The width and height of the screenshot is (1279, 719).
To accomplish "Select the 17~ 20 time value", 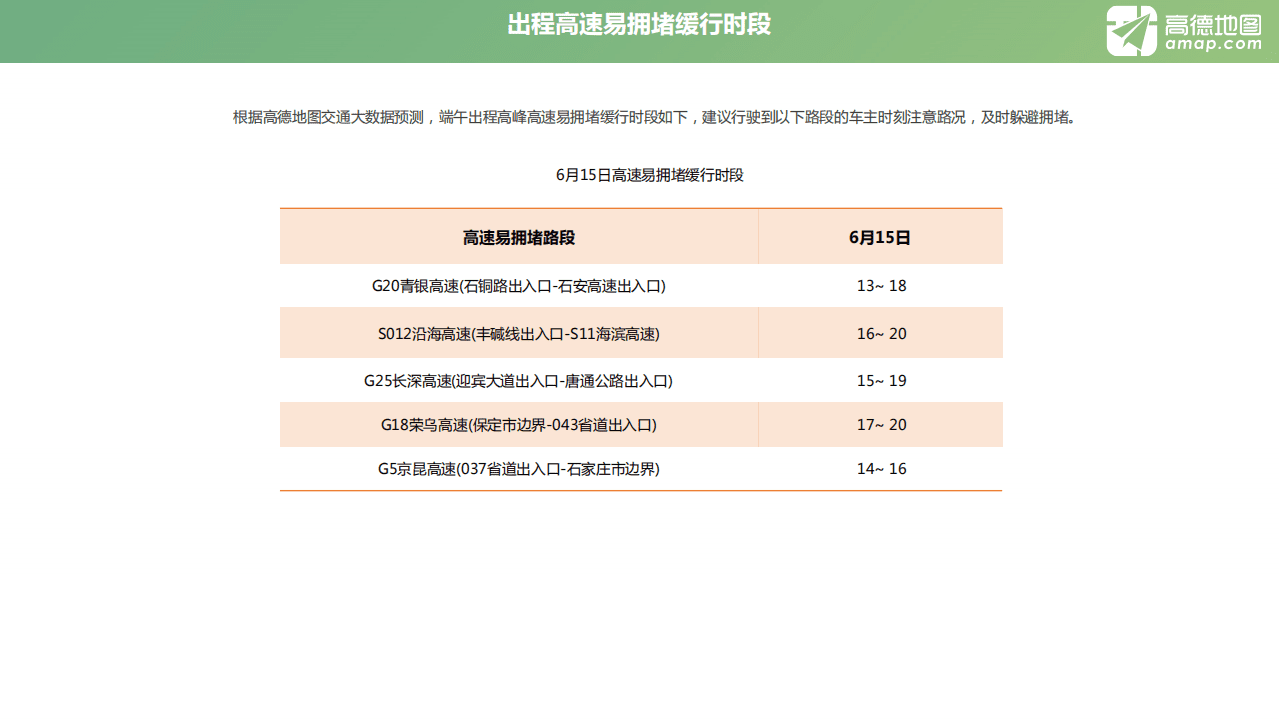I will 880,424.
